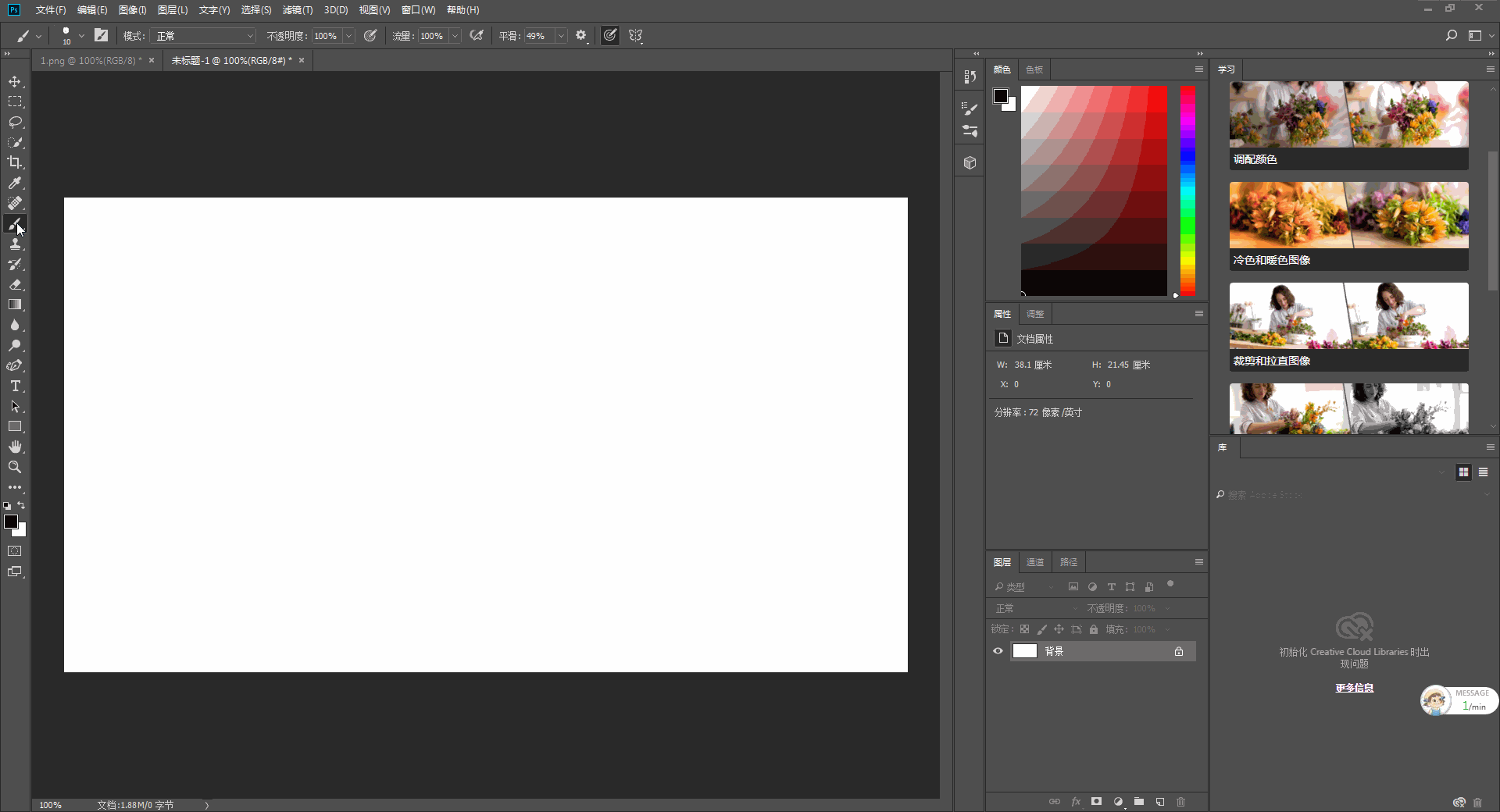Create a new layer button
The image size is (1500, 812).
(1160, 802)
